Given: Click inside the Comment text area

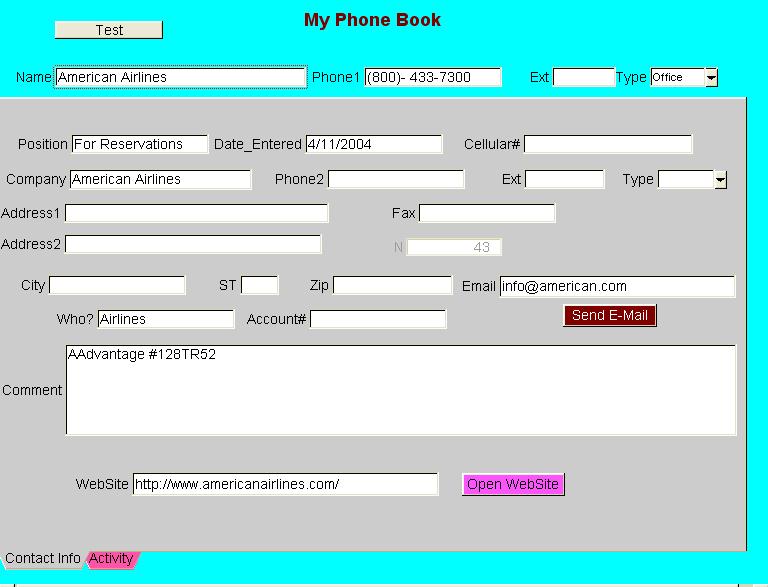Looking at the screenshot, I should (x=401, y=390).
